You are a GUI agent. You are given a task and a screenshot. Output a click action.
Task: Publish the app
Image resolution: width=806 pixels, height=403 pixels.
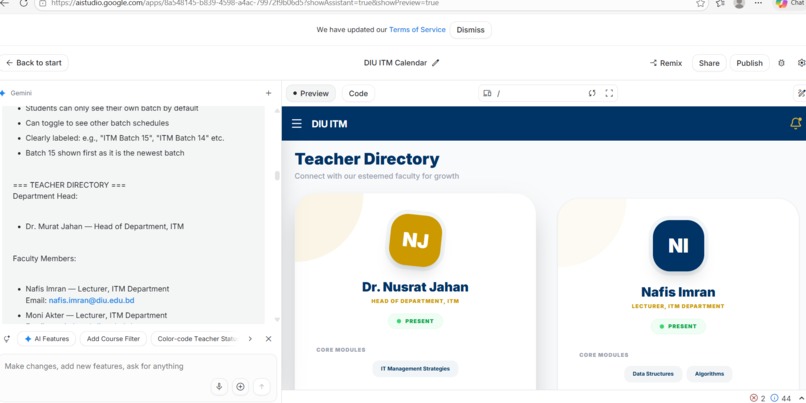749,63
